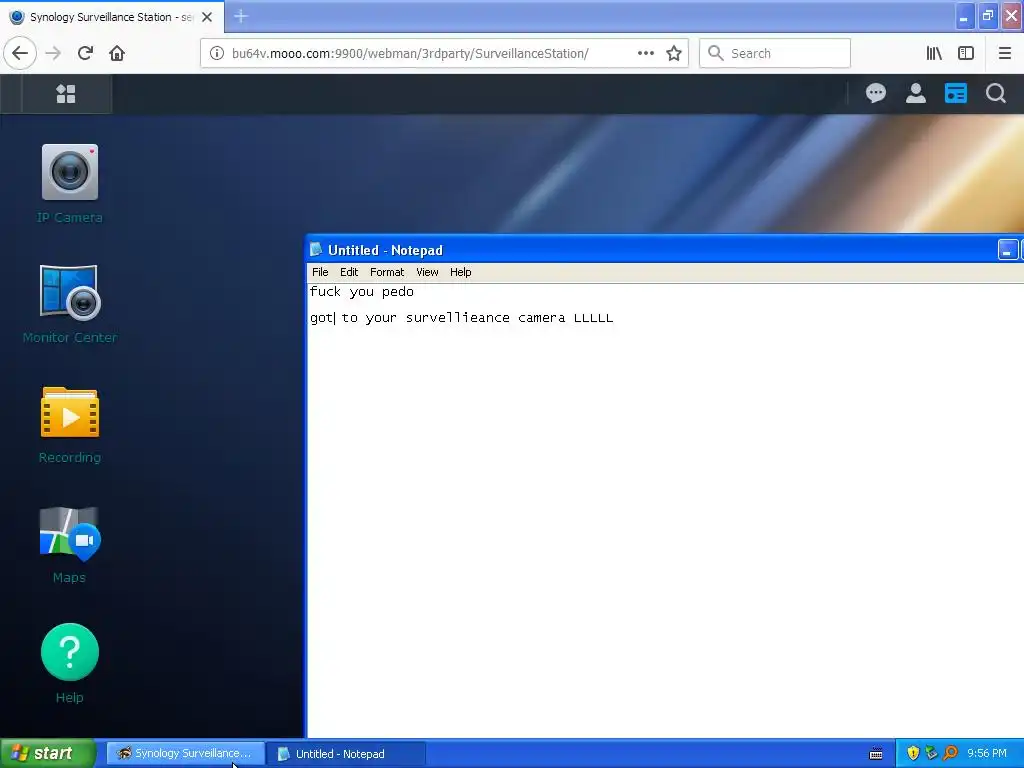
Task: Open the browser Library icon
Action: [934, 53]
